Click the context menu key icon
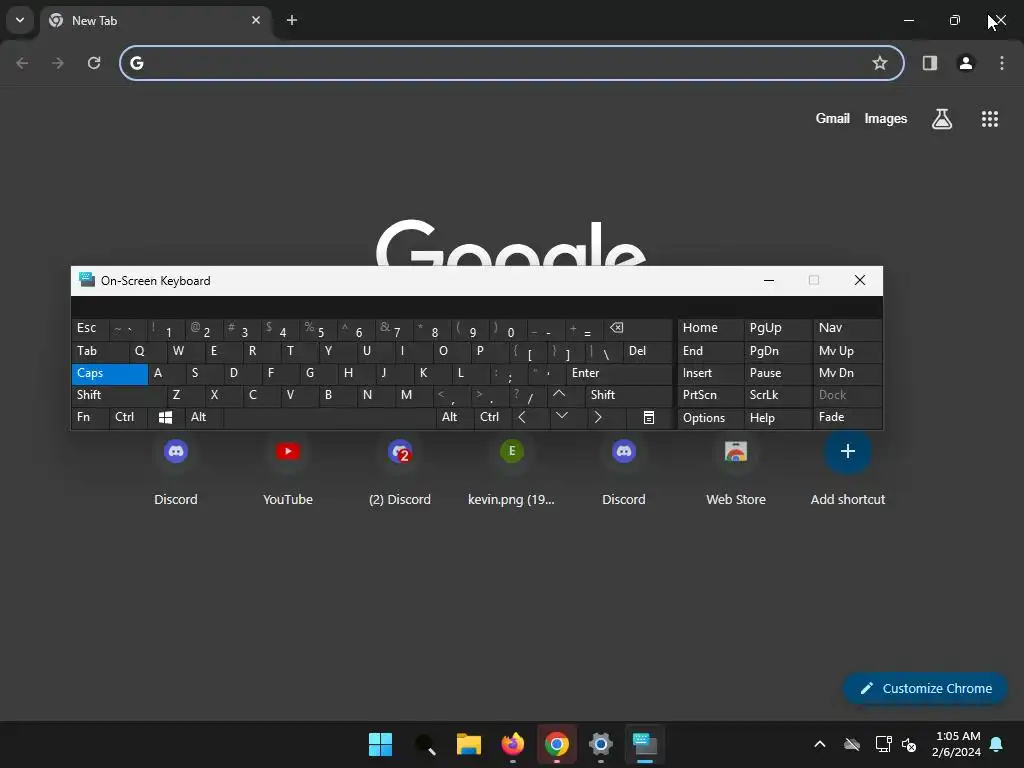 click(x=648, y=417)
